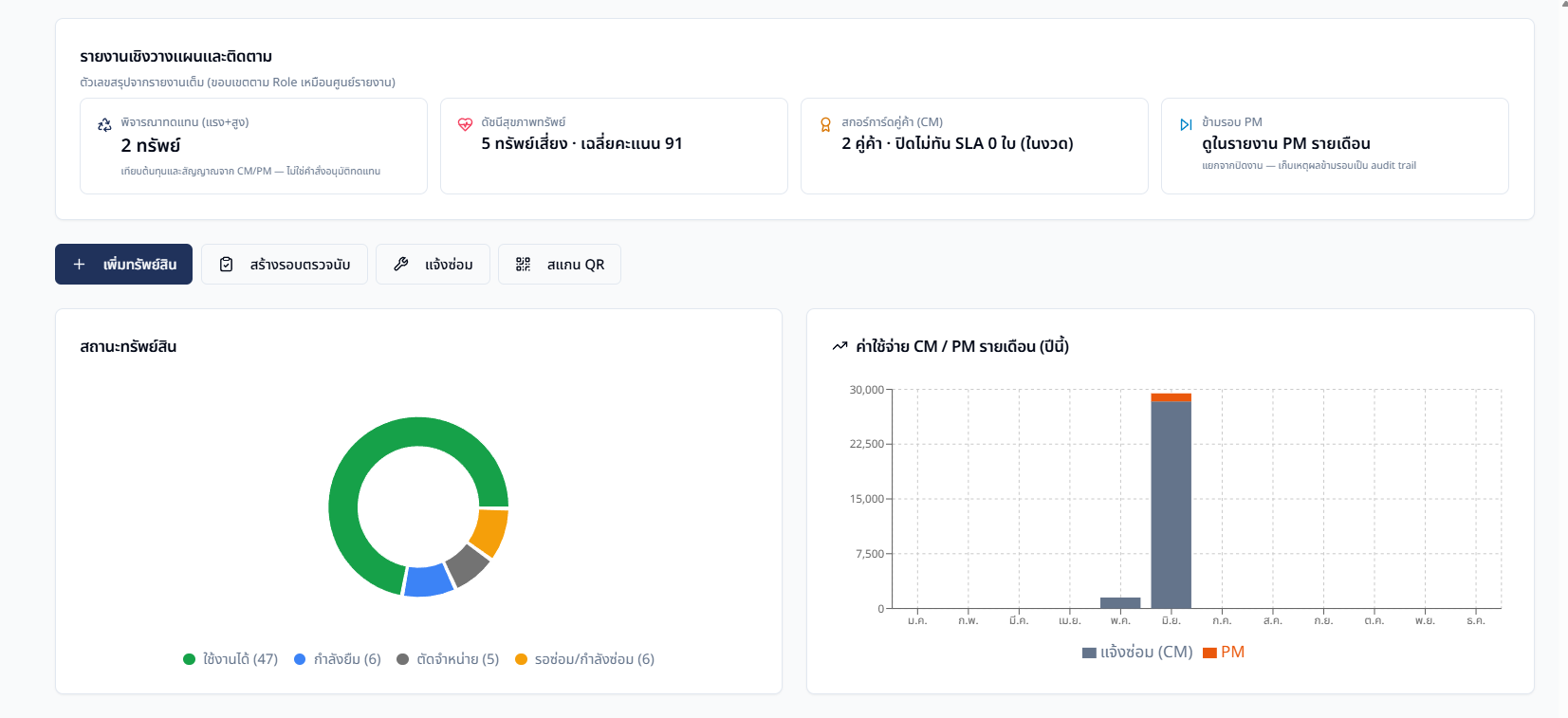The width and height of the screenshot is (1568, 718).
Task: Click the รายงานเชิงวางแผนและติดตาม heading
Action: (176, 57)
